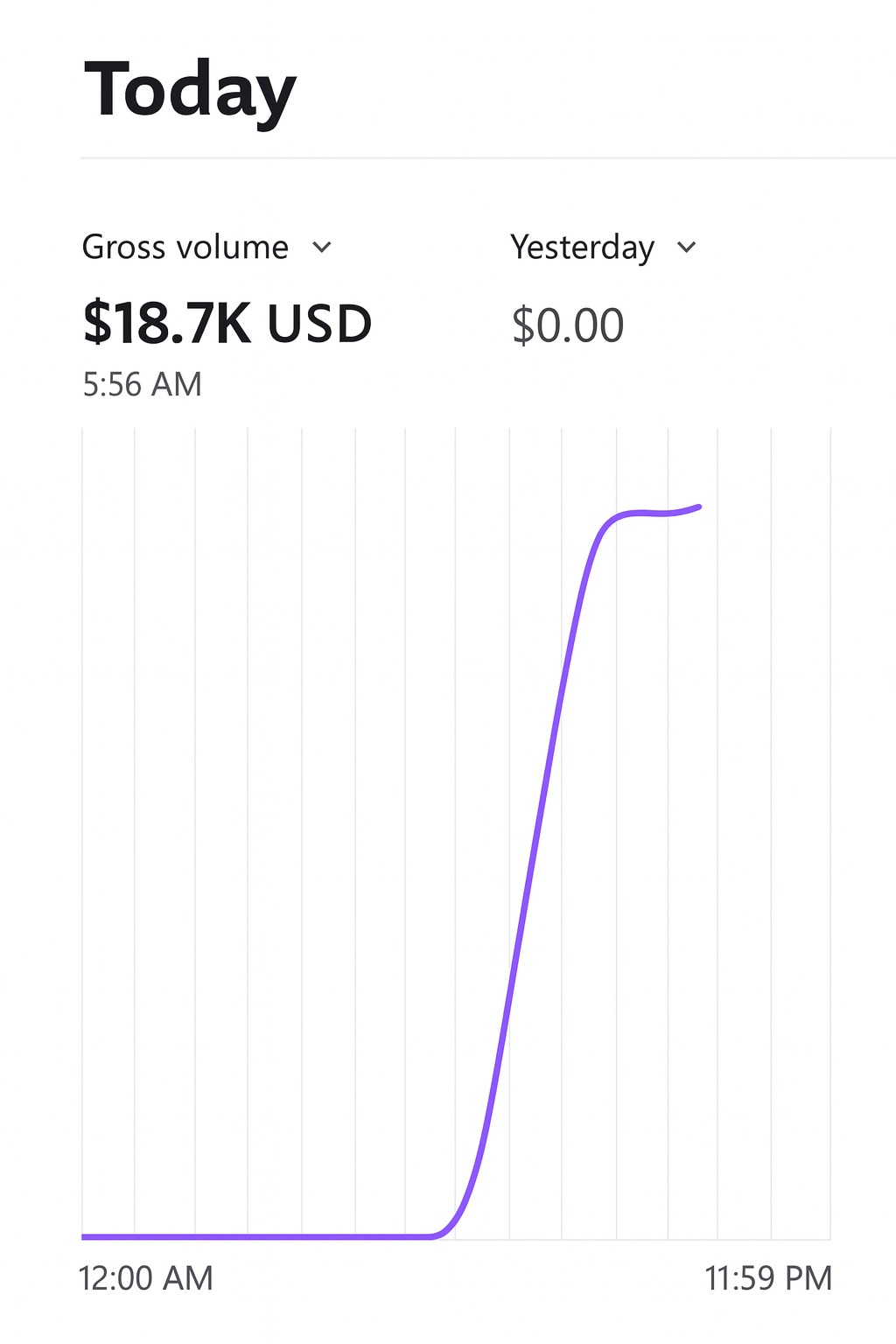Select the 5:56 AM timestamp

pyautogui.click(x=142, y=384)
